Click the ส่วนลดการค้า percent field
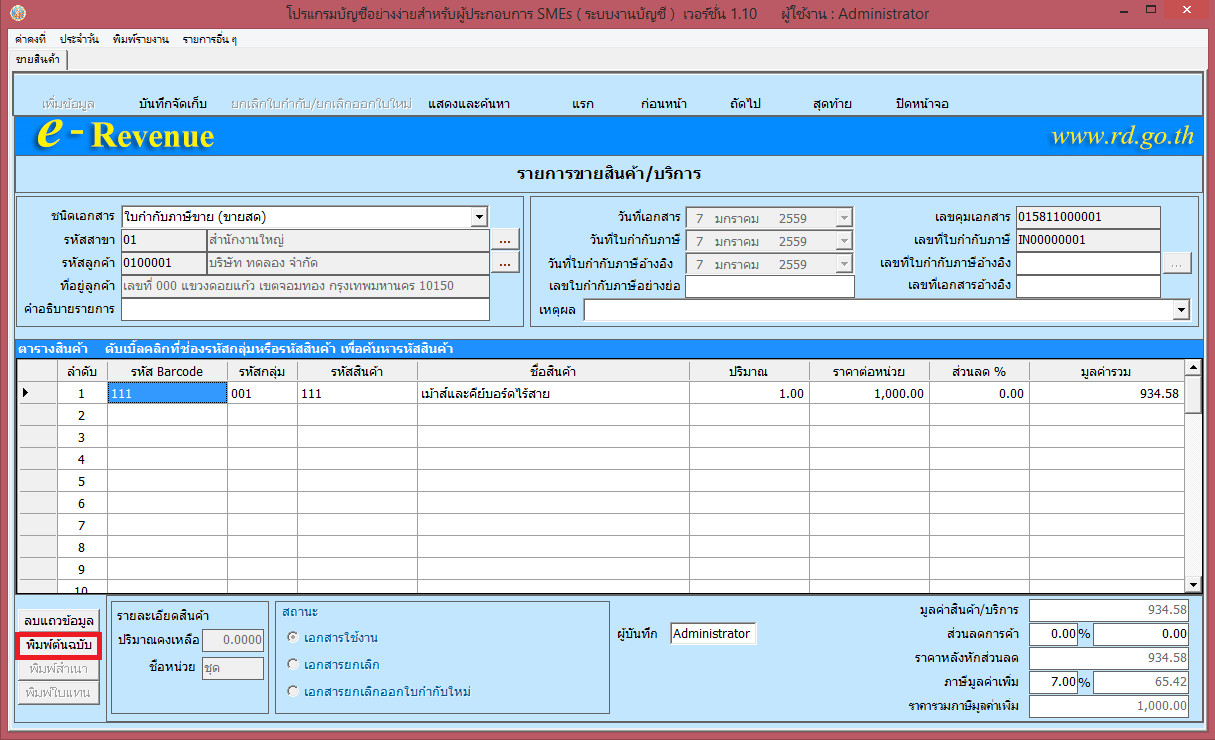Viewport: 1215px width, 740px height. pos(1053,634)
